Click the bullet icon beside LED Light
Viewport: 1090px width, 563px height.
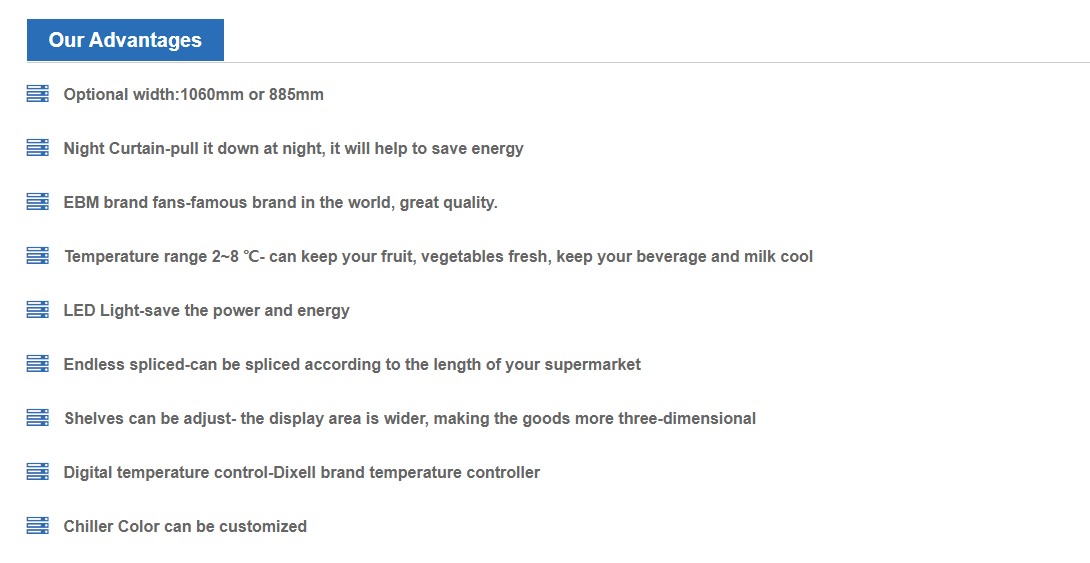click(37, 310)
